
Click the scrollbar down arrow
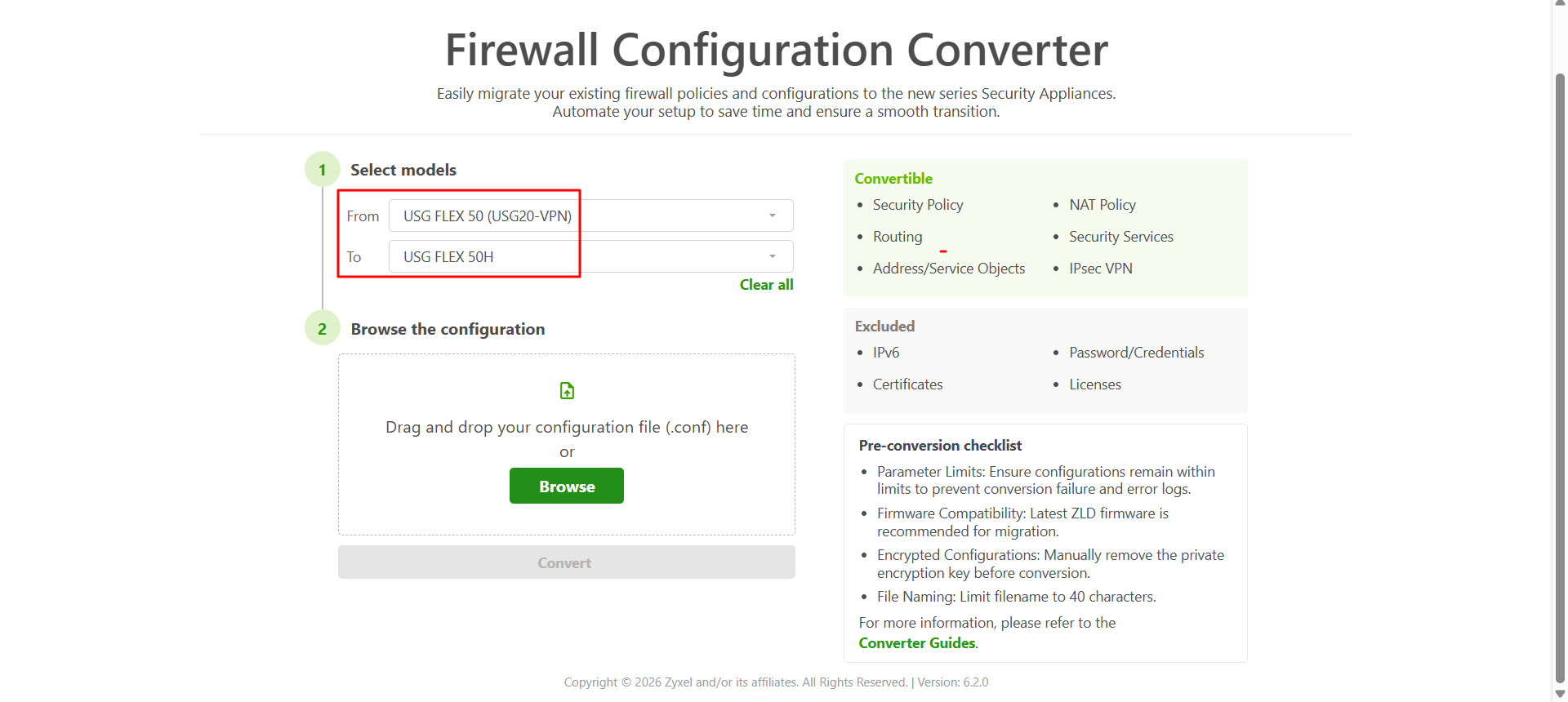pos(1560,694)
